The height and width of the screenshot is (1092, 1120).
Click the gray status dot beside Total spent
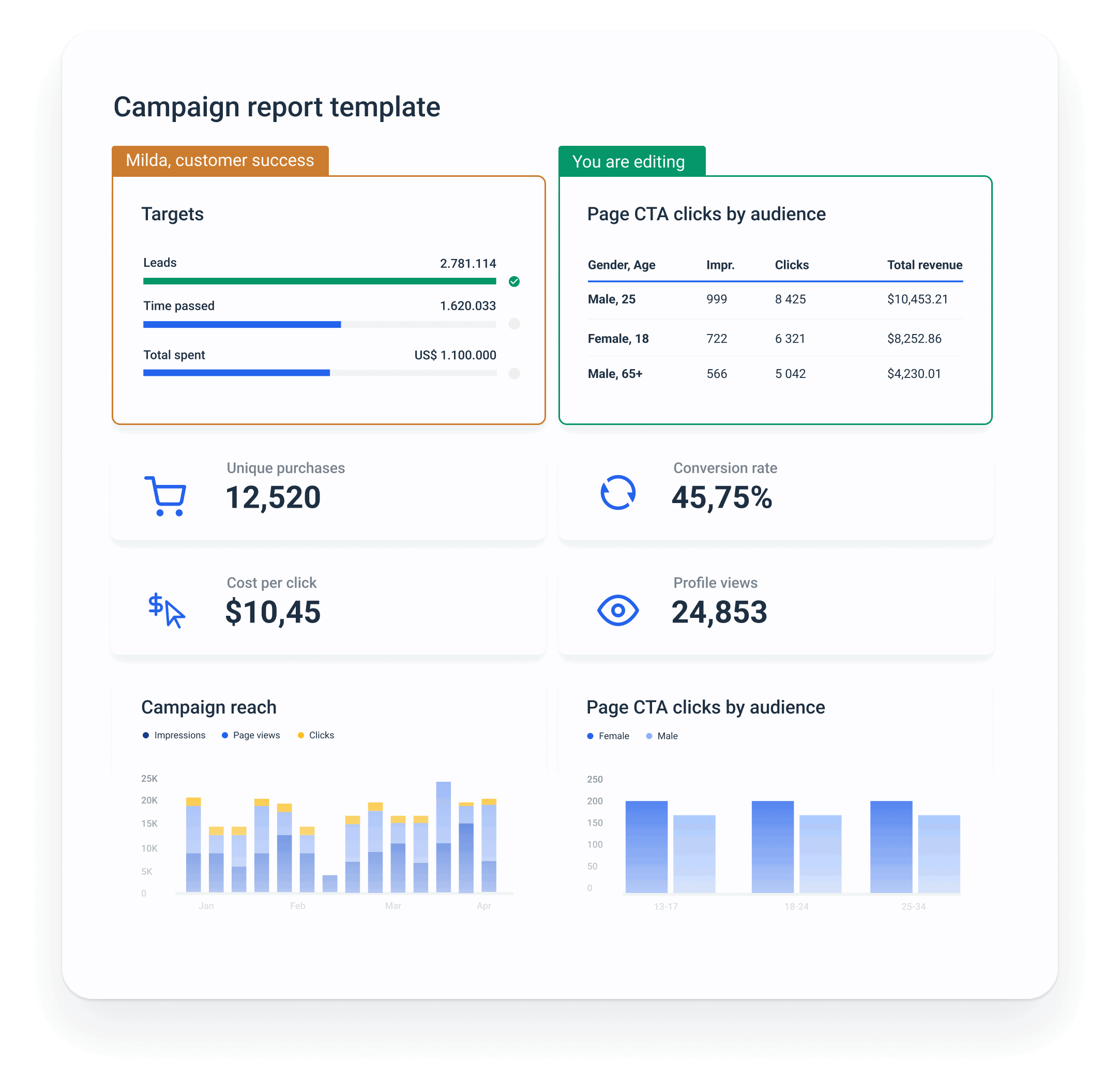514,373
